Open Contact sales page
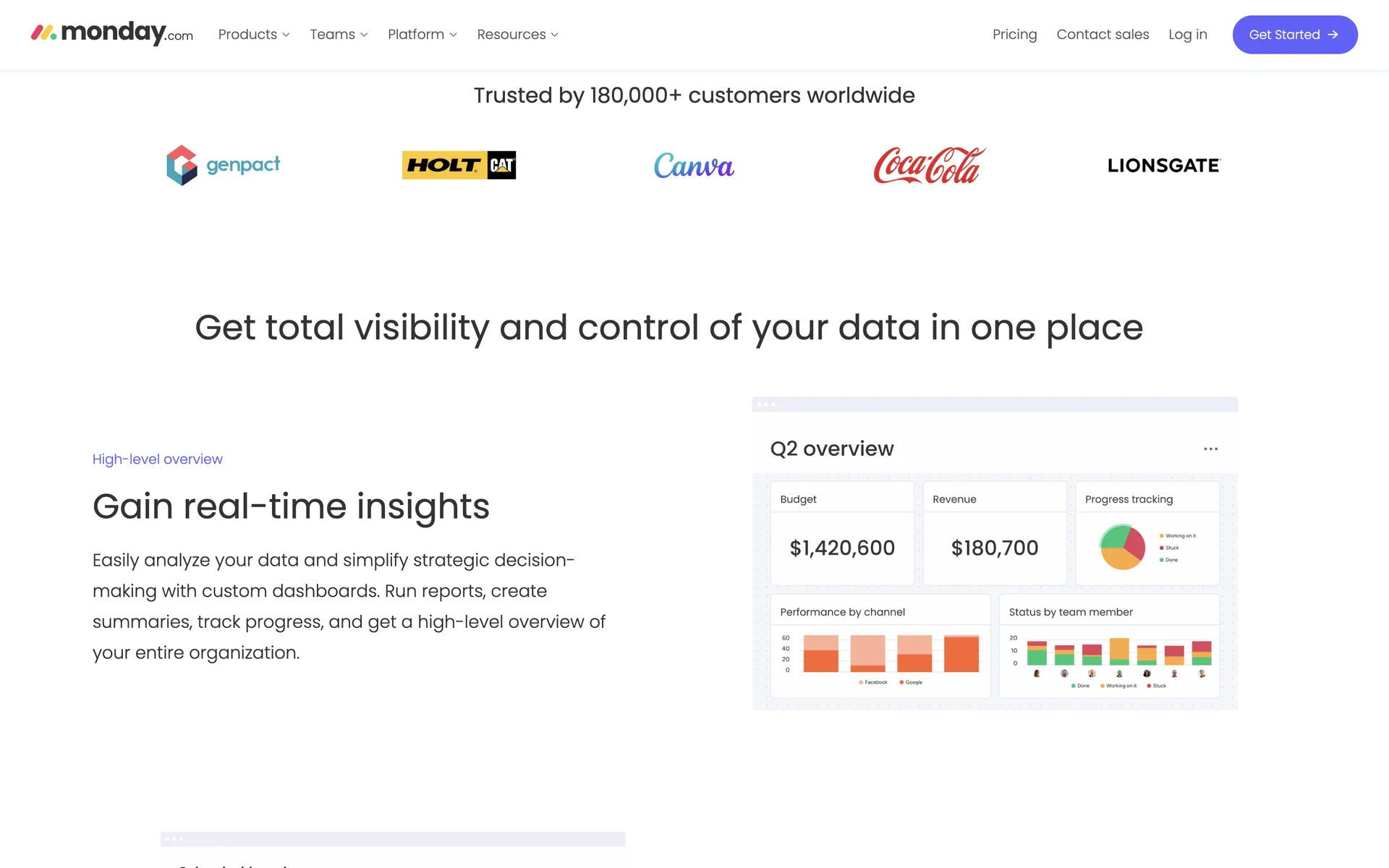 (1103, 35)
